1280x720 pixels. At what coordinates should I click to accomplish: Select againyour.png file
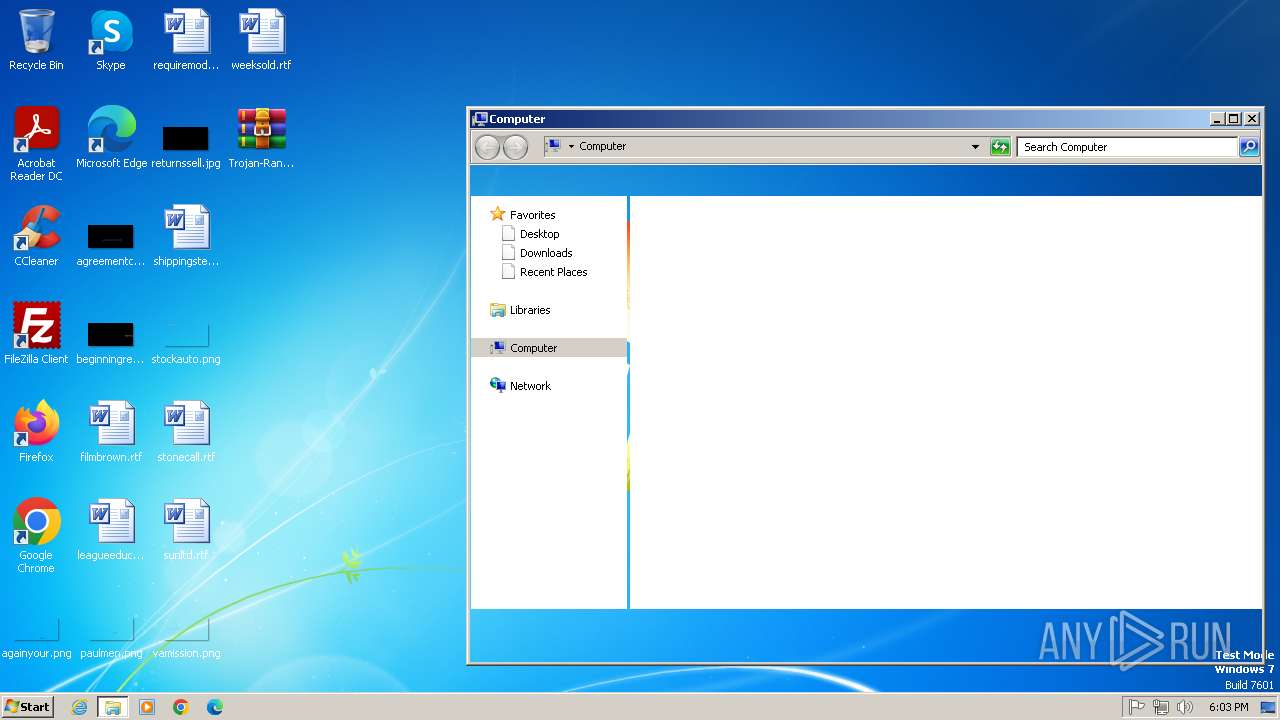click(36, 640)
